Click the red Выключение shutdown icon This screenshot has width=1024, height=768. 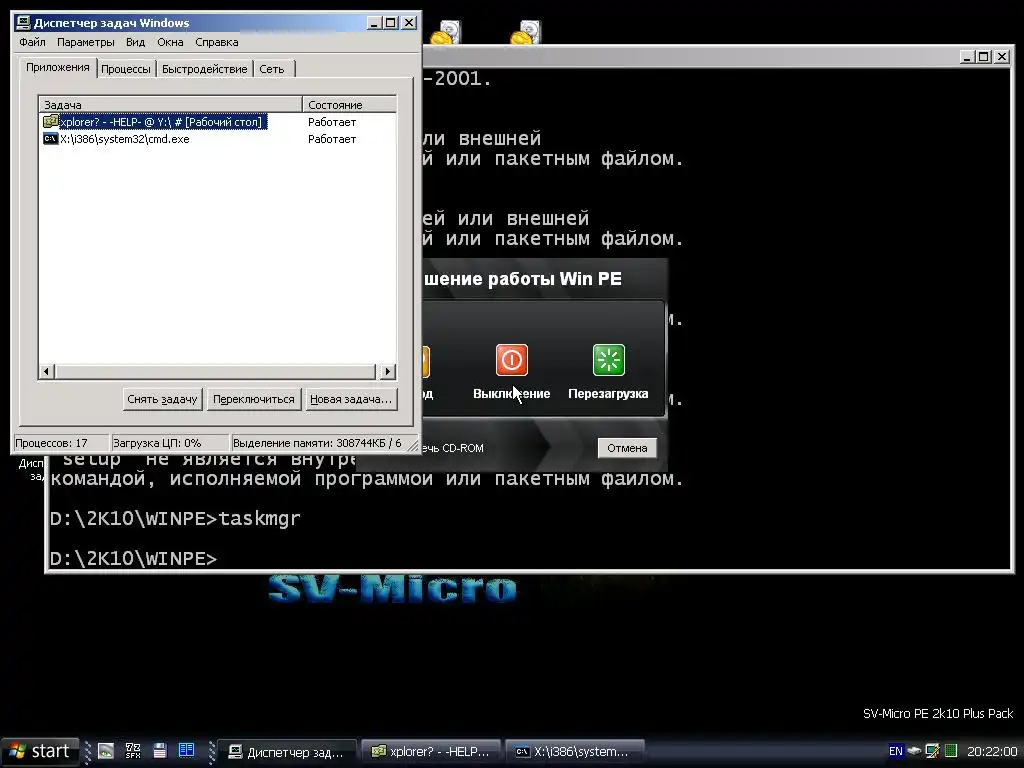coord(511,360)
